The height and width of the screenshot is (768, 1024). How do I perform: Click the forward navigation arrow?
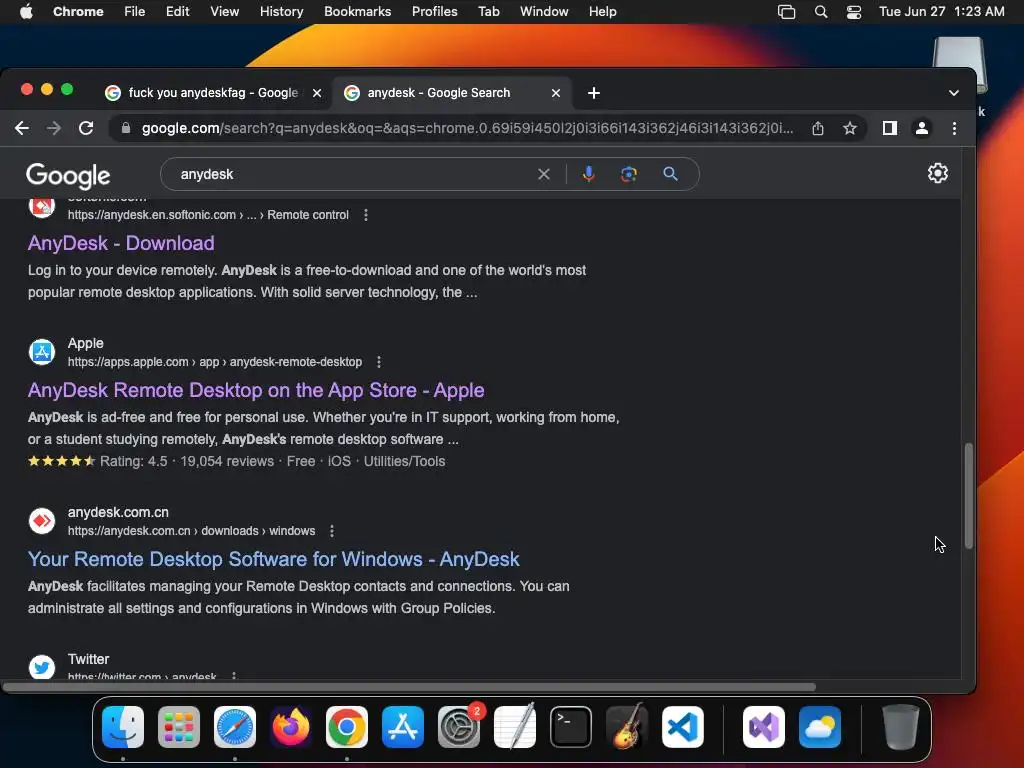click(x=54, y=128)
